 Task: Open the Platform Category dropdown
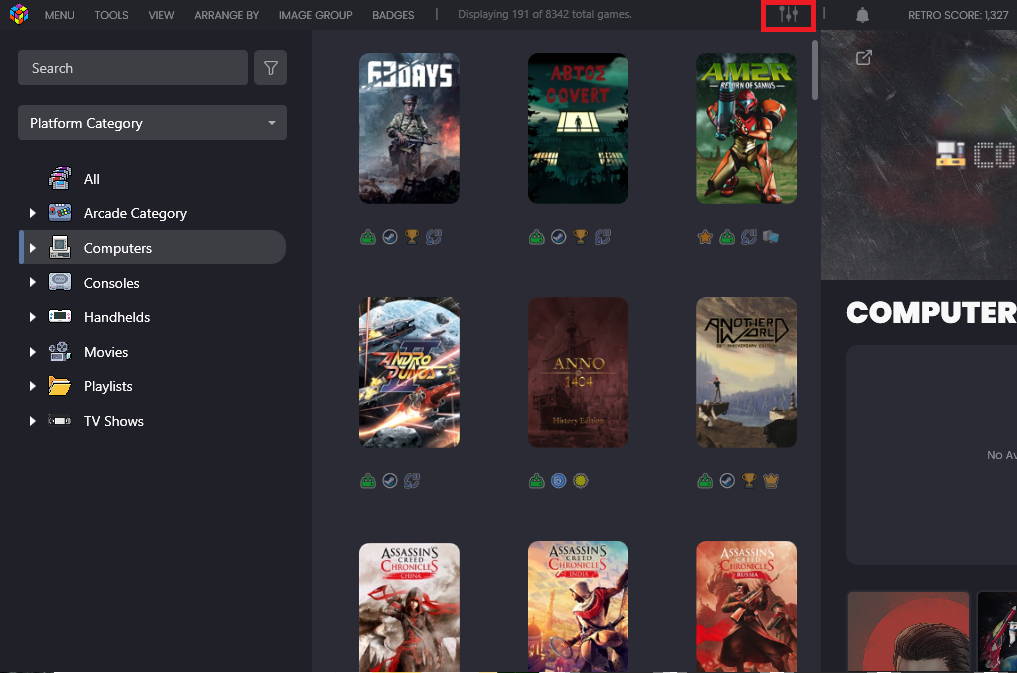[152, 123]
